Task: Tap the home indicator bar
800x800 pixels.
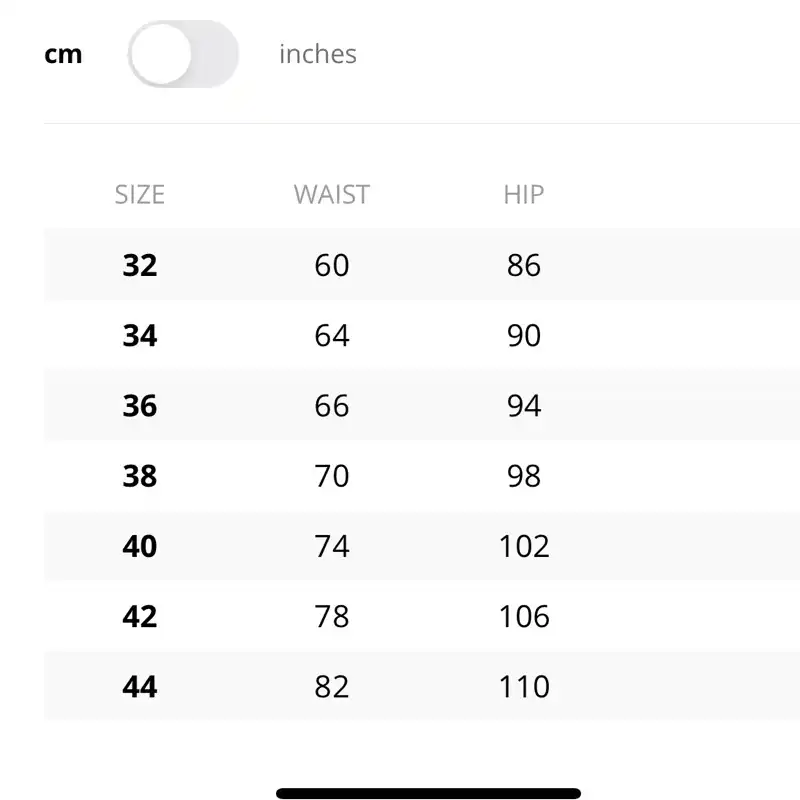Action: [x=428, y=793]
